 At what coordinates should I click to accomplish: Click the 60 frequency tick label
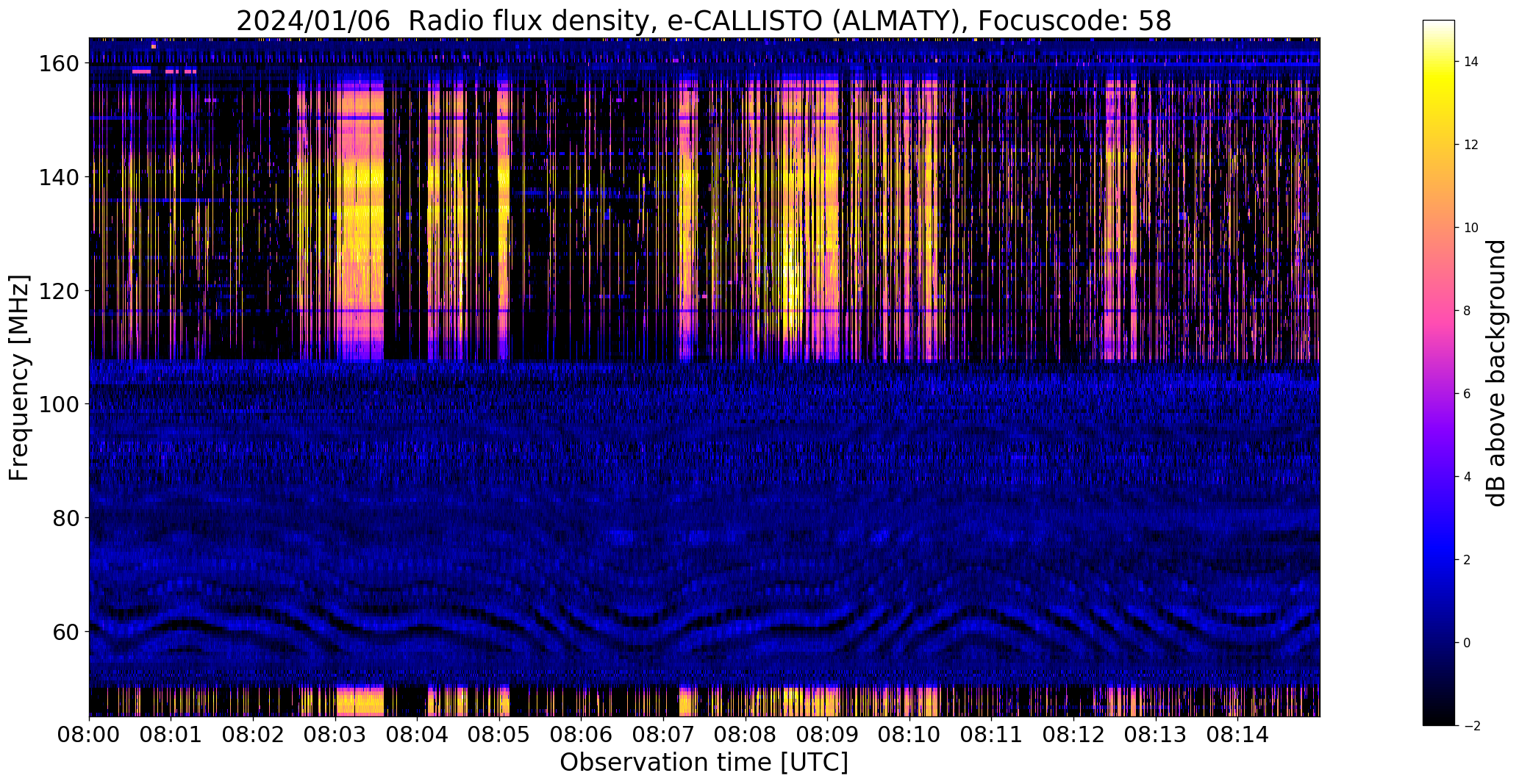(x=65, y=632)
